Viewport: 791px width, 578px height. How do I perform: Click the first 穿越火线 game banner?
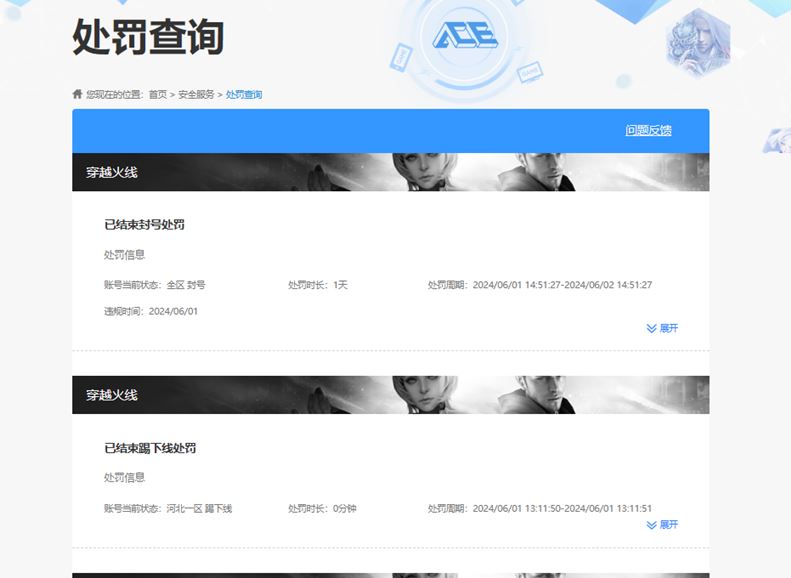coord(390,172)
